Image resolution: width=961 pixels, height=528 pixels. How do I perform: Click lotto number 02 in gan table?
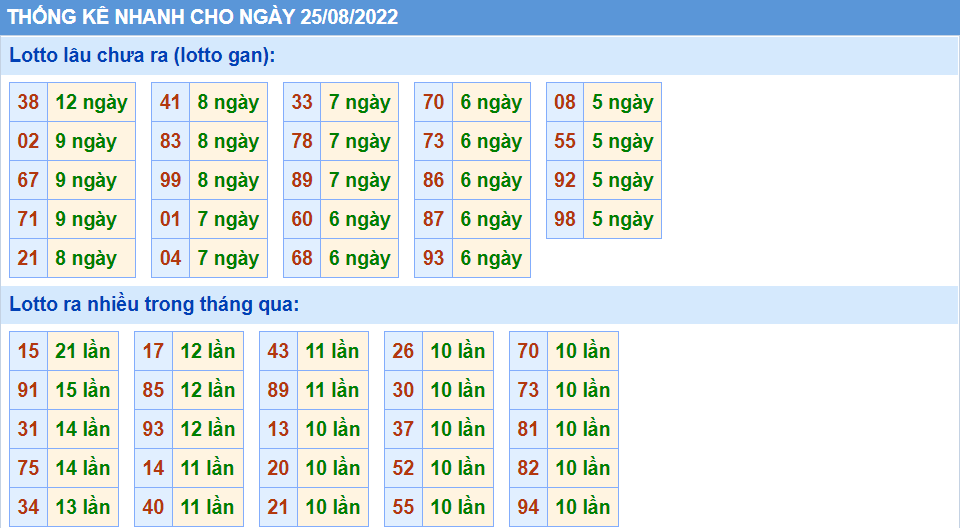tap(29, 141)
